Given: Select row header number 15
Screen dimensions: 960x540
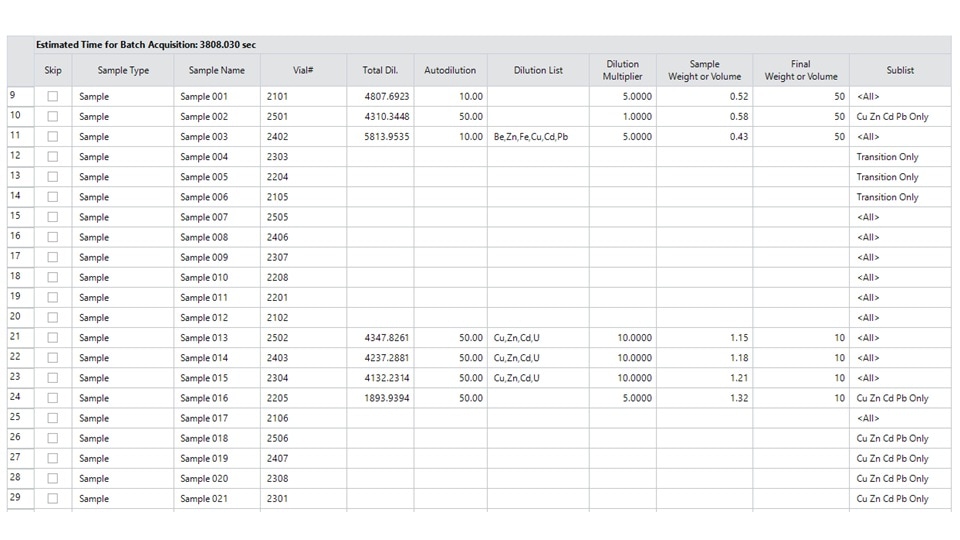Looking at the screenshot, I should pos(20,217).
